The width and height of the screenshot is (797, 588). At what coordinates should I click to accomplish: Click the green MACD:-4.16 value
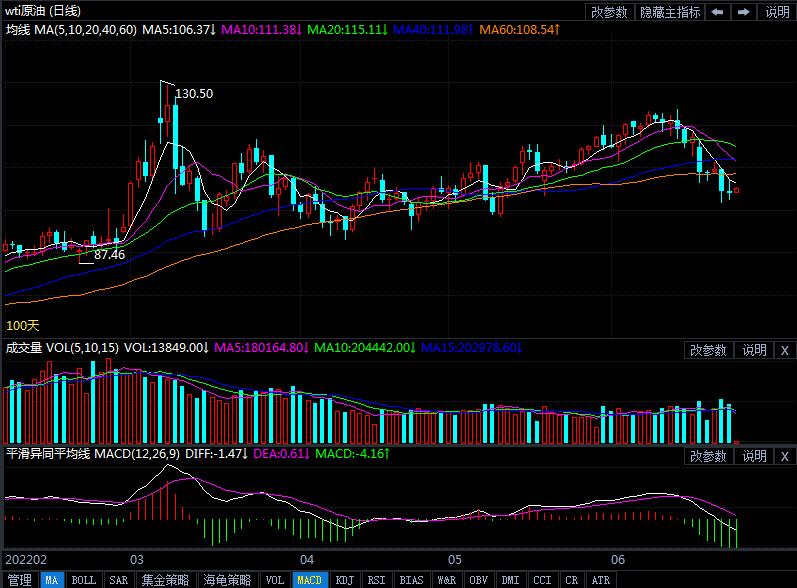tap(352, 453)
